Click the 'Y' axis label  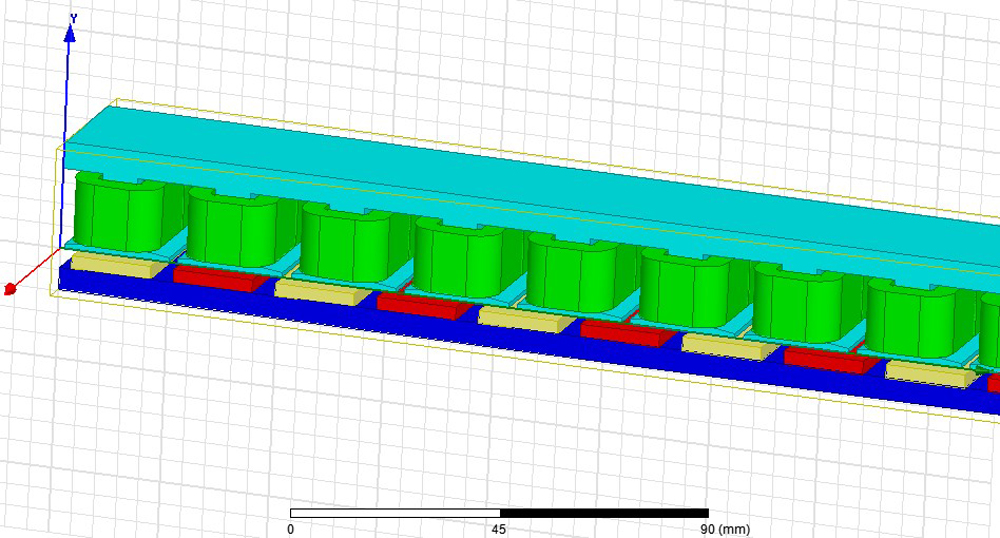coord(73,18)
